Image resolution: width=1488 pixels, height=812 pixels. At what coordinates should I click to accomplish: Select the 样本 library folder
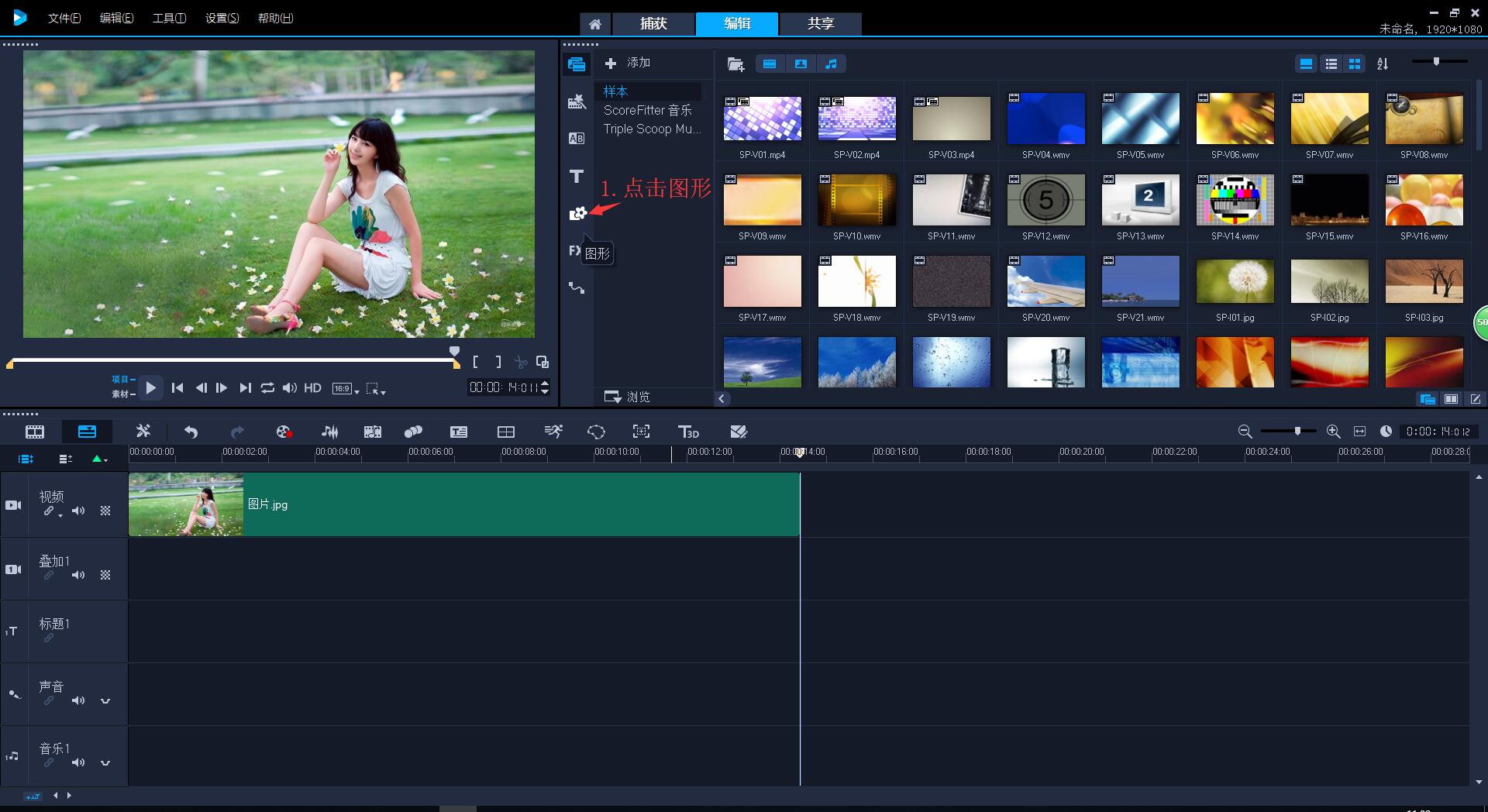tap(648, 91)
